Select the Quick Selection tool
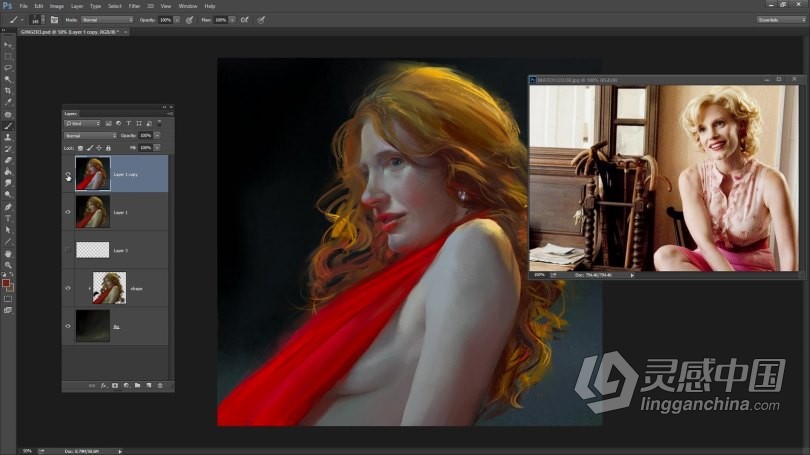 (x=8, y=79)
